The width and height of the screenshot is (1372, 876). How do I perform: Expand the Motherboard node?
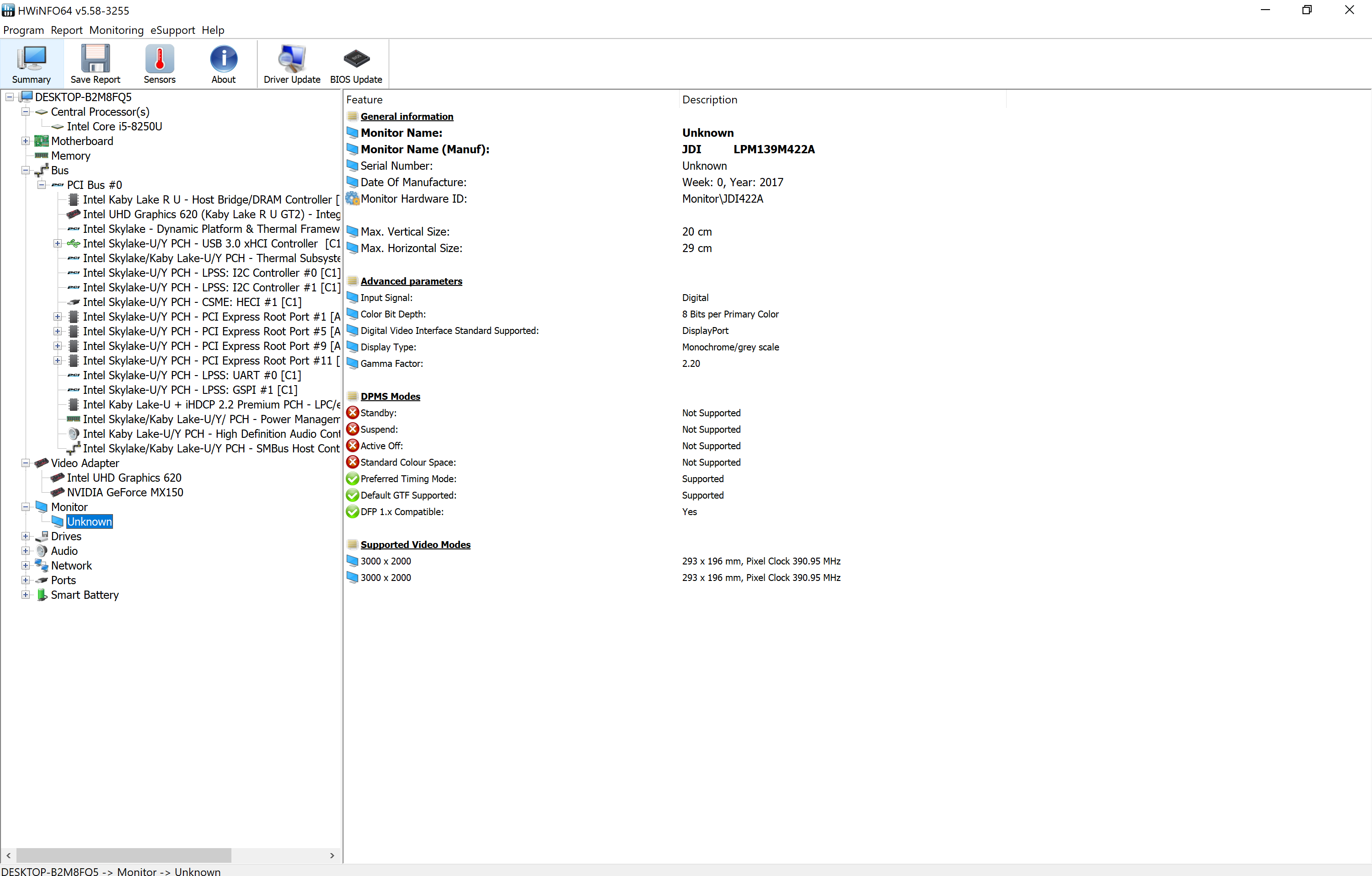[26, 141]
